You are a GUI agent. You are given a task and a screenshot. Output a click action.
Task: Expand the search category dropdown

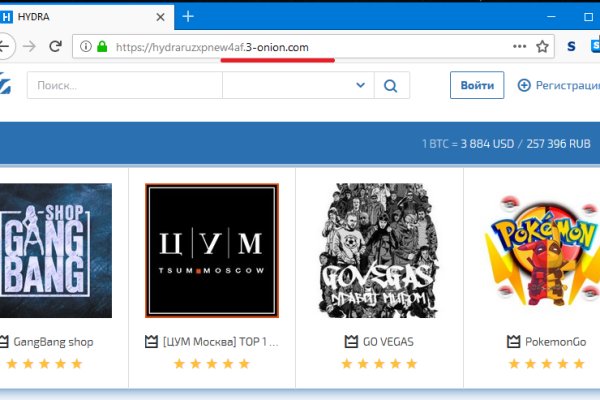(x=360, y=86)
